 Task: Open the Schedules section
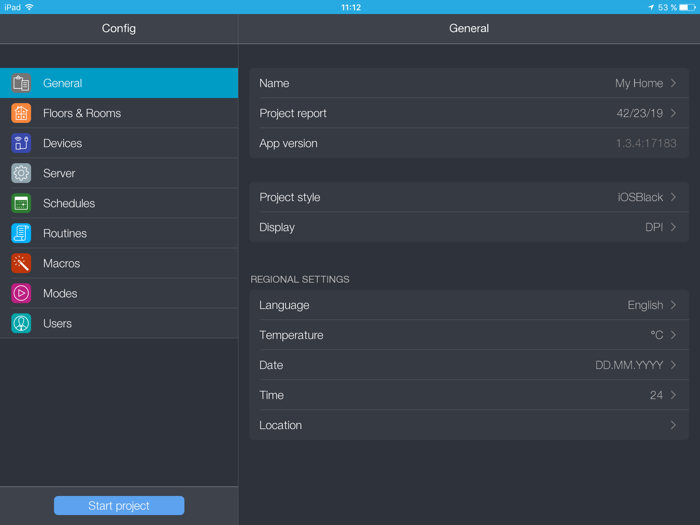point(119,203)
